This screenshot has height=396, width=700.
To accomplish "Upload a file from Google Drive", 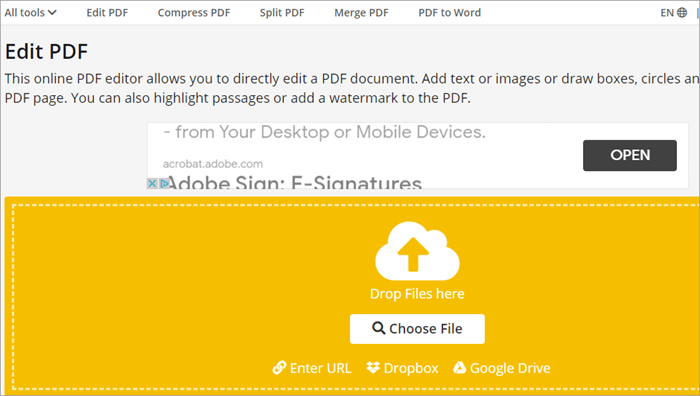I will point(502,368).
